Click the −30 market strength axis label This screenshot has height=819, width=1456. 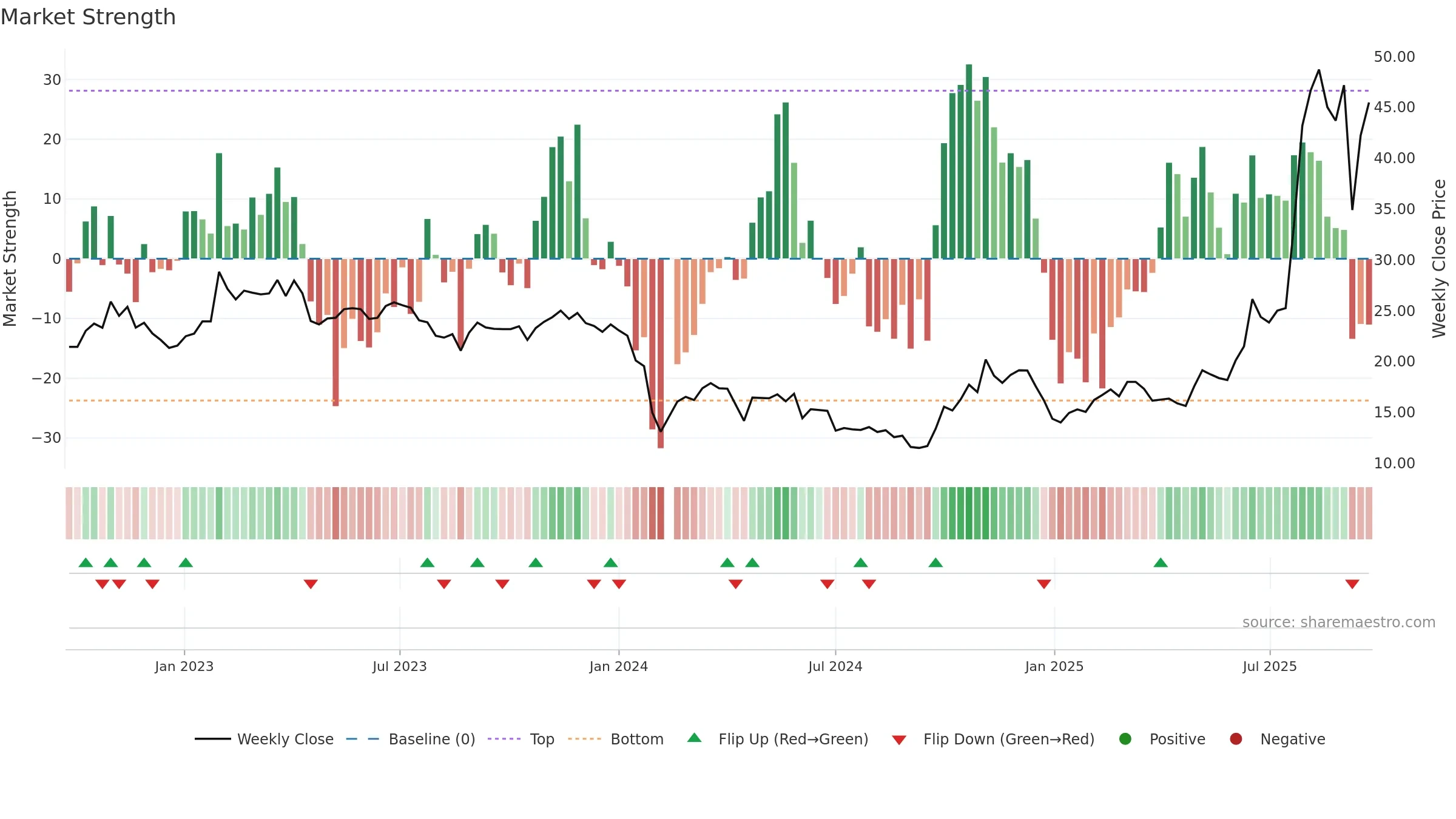pos(47,437)
